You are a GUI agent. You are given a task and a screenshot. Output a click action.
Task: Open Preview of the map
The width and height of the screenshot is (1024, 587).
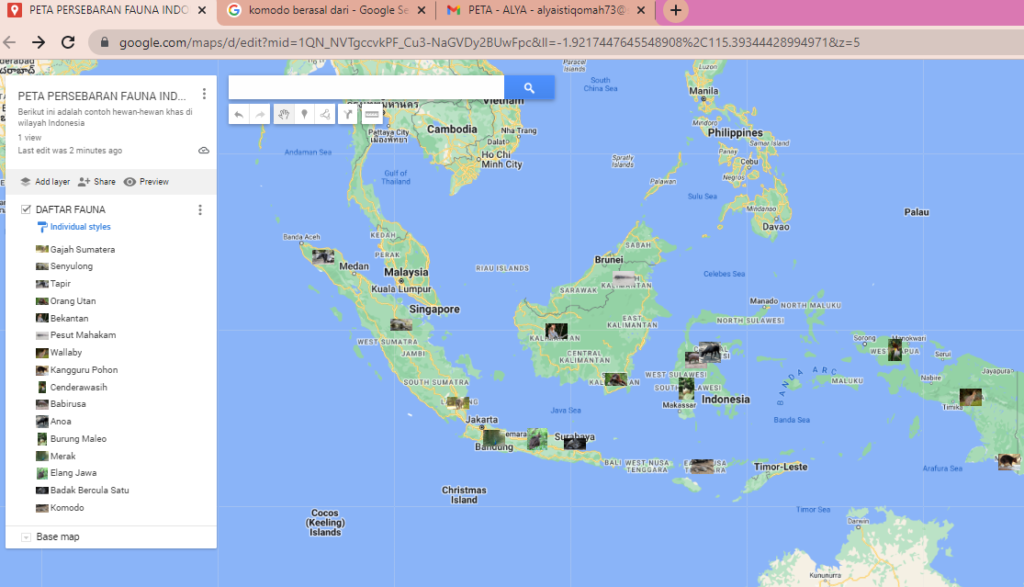pos(146,182)
